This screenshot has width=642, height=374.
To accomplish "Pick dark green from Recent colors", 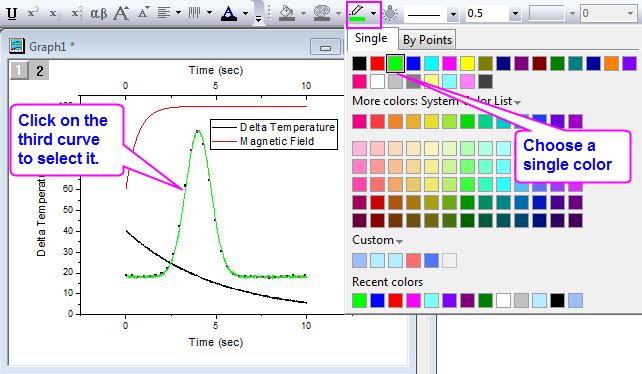I will click(x=485, y=300).
